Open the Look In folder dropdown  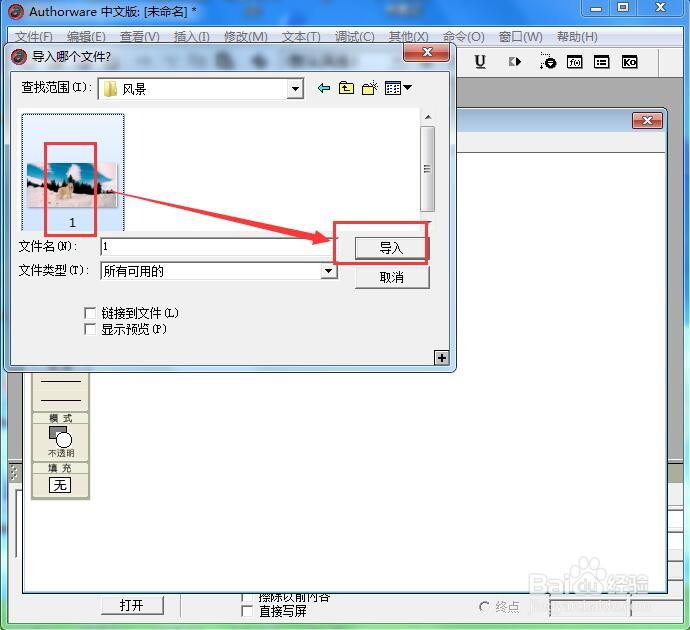coord(295,89)
